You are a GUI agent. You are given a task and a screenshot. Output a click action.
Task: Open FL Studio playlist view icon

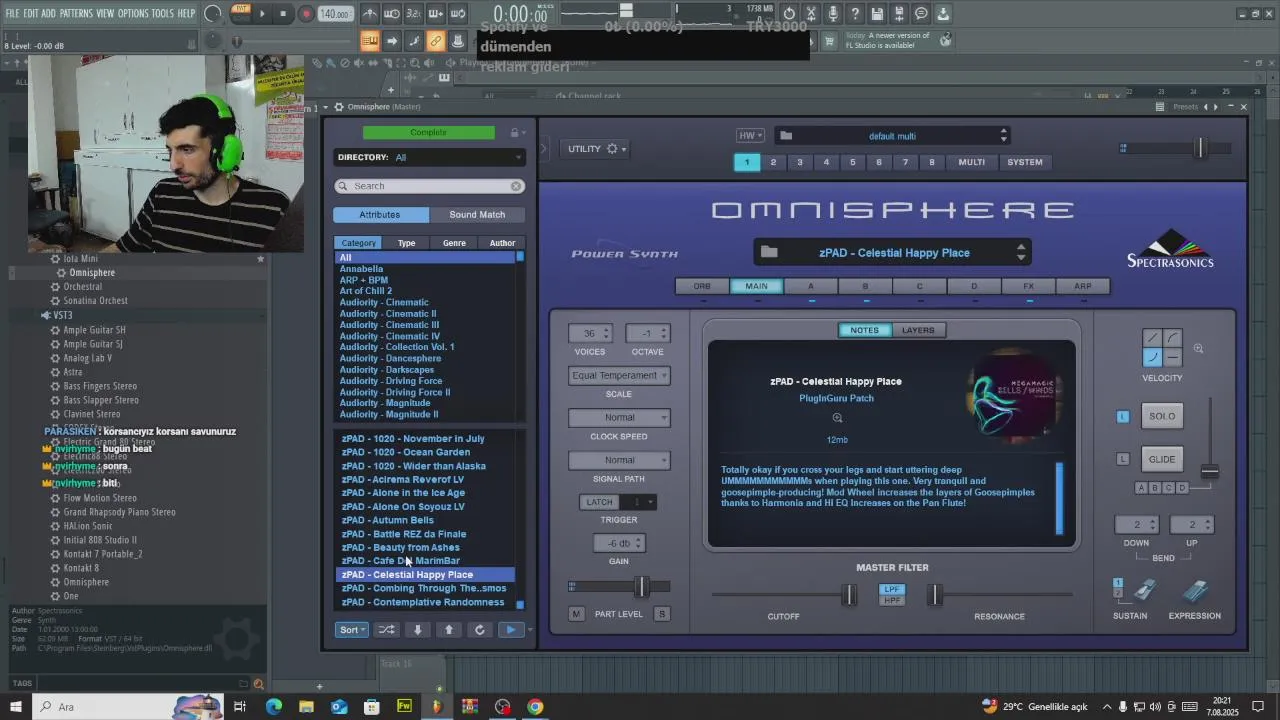tap(370, 41)
